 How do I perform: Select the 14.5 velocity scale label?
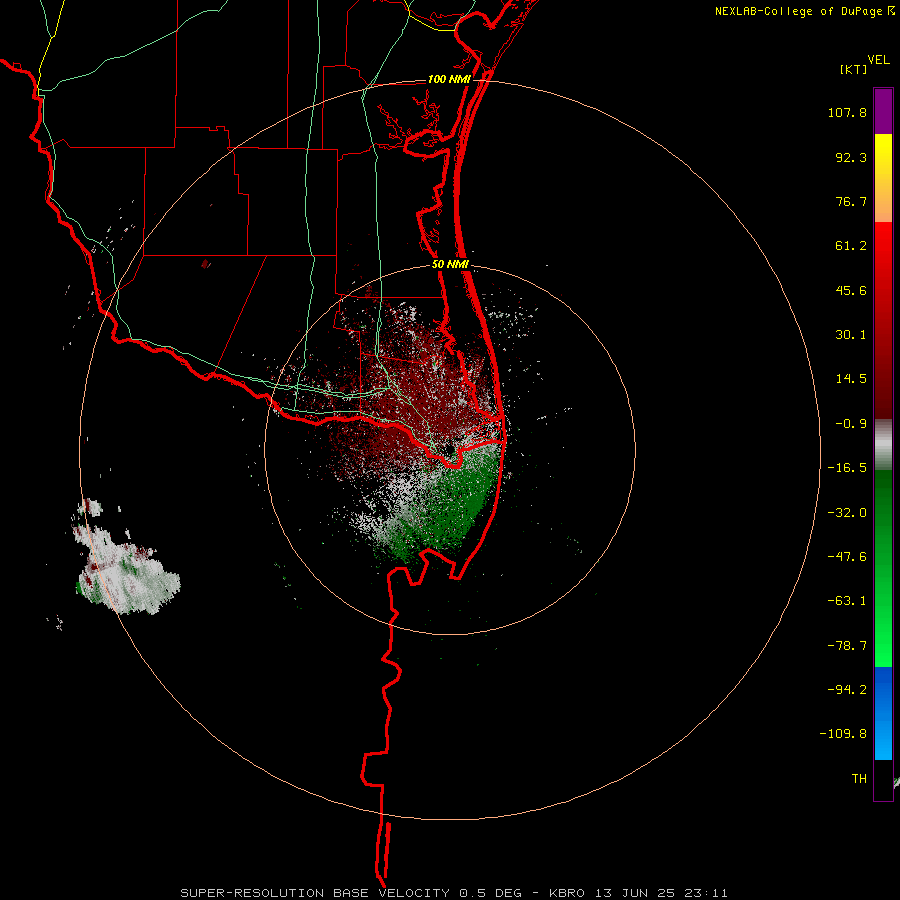(851, 379)
